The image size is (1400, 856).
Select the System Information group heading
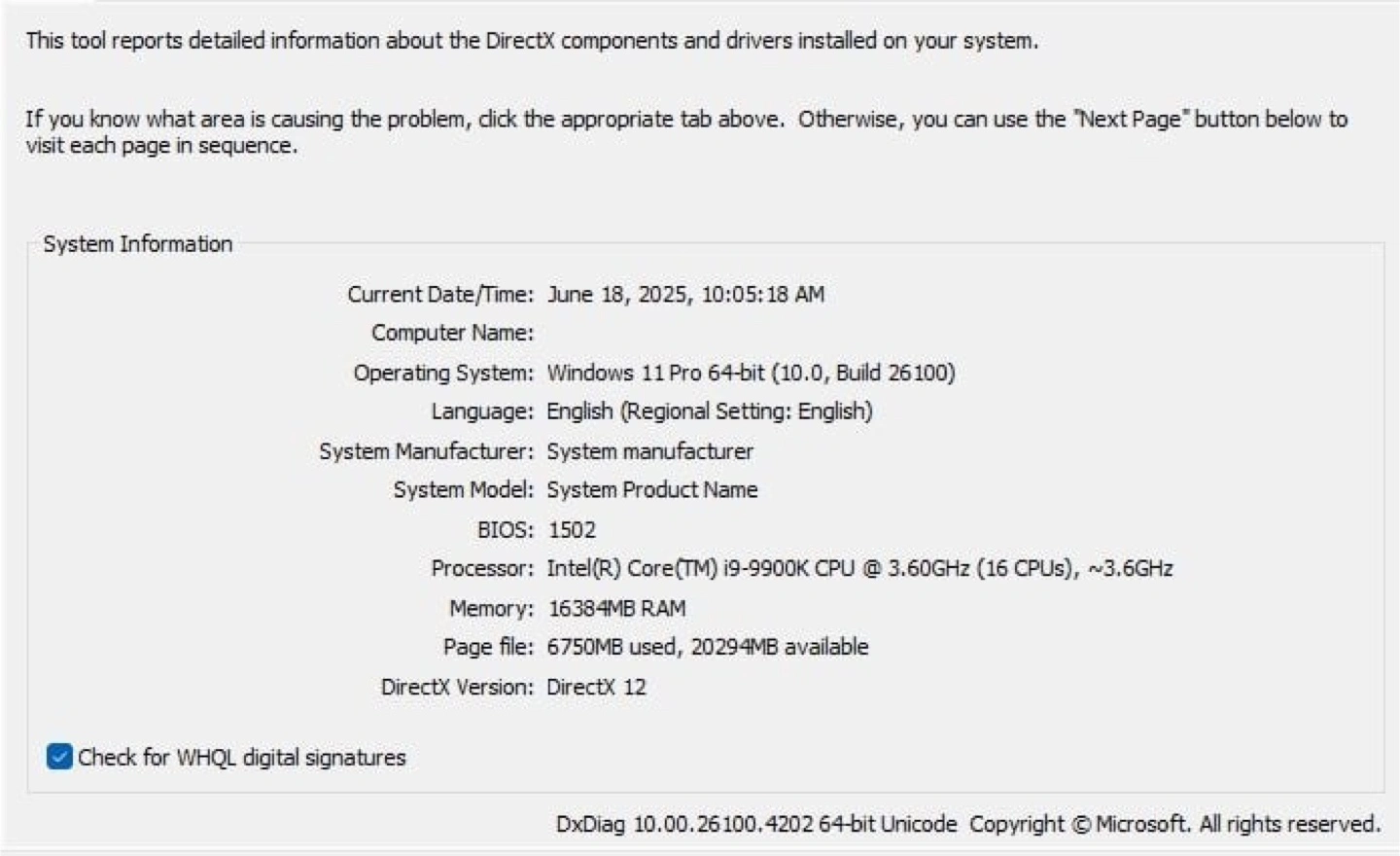tap(138, 244)
